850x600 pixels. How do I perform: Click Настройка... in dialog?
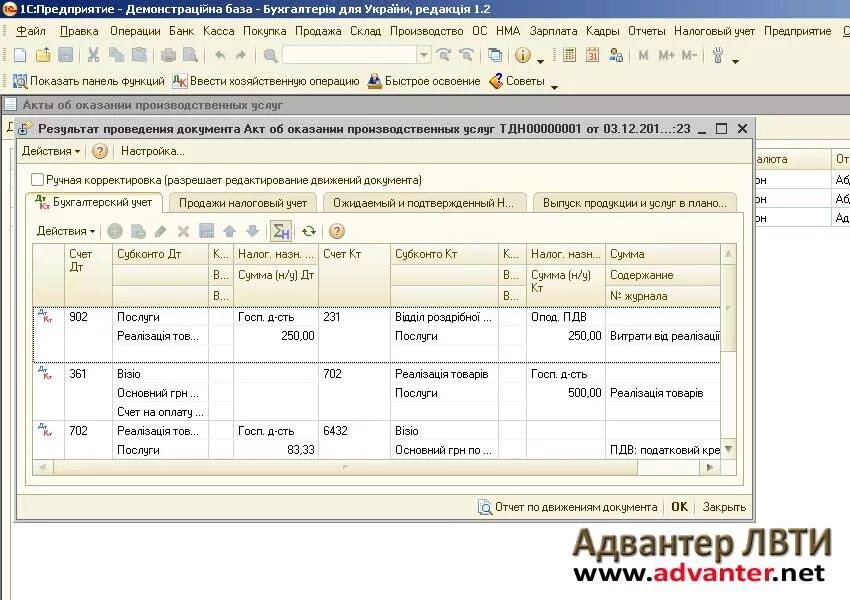click(x=152, y=151)
